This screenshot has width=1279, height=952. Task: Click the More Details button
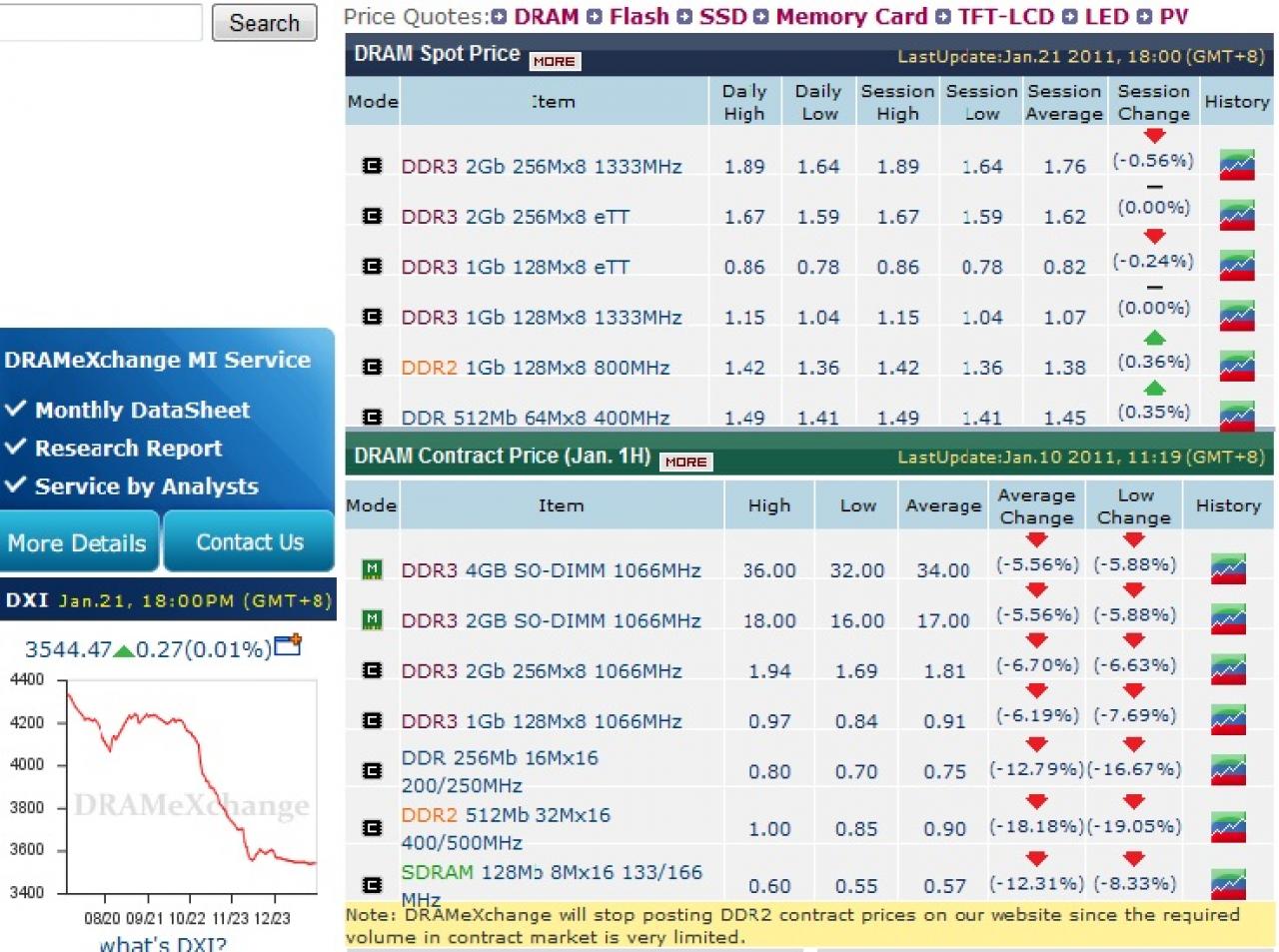[78, 542]
